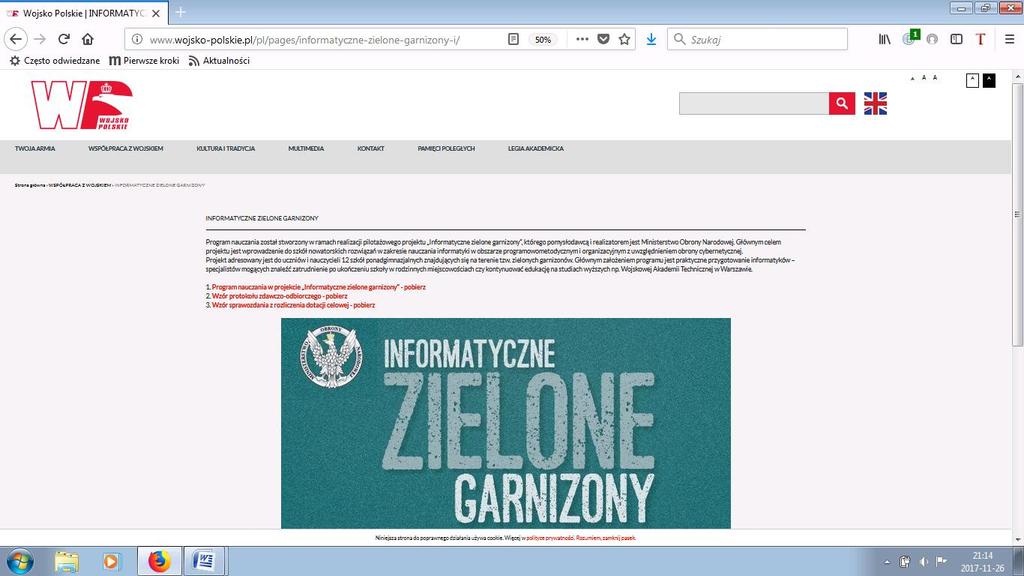The image size is (1024, 576).
Task: Click Rozumiem, zamknij pasek cookie link
Action: coord(605,538)
